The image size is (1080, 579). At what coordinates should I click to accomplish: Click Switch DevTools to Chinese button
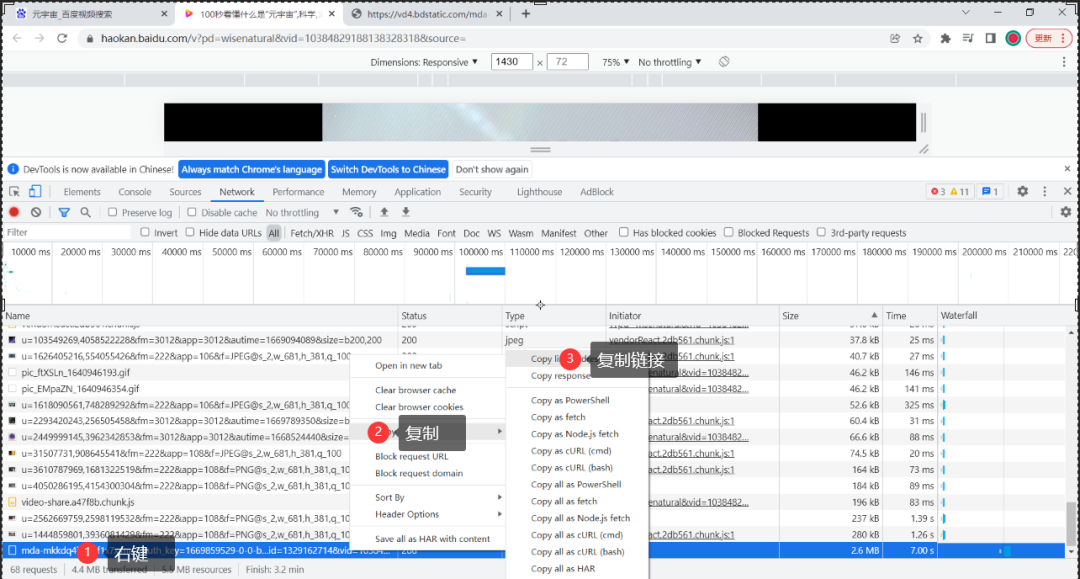point(387,170)
